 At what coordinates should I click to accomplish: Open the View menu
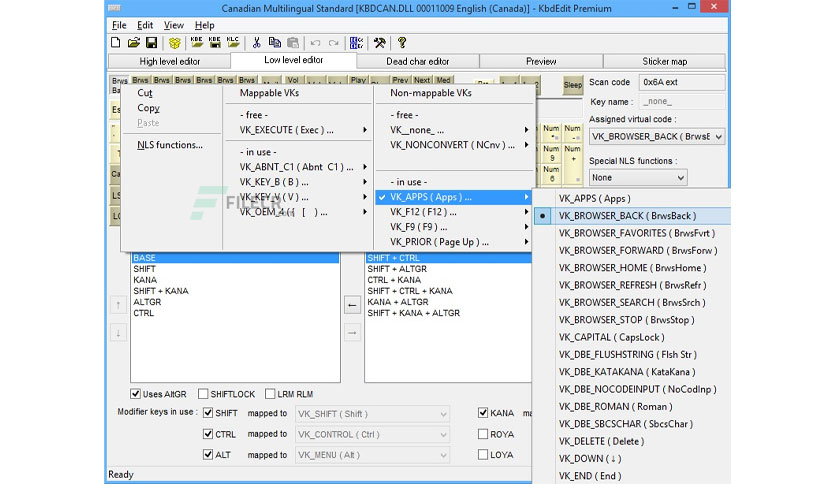click(x=173, y=25)
